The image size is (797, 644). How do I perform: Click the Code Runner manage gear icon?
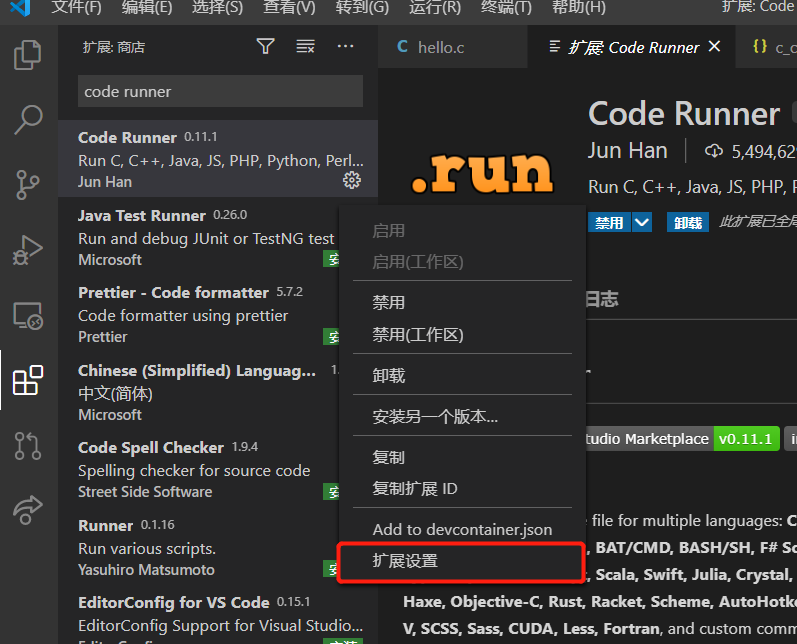(x=352, y=180)
